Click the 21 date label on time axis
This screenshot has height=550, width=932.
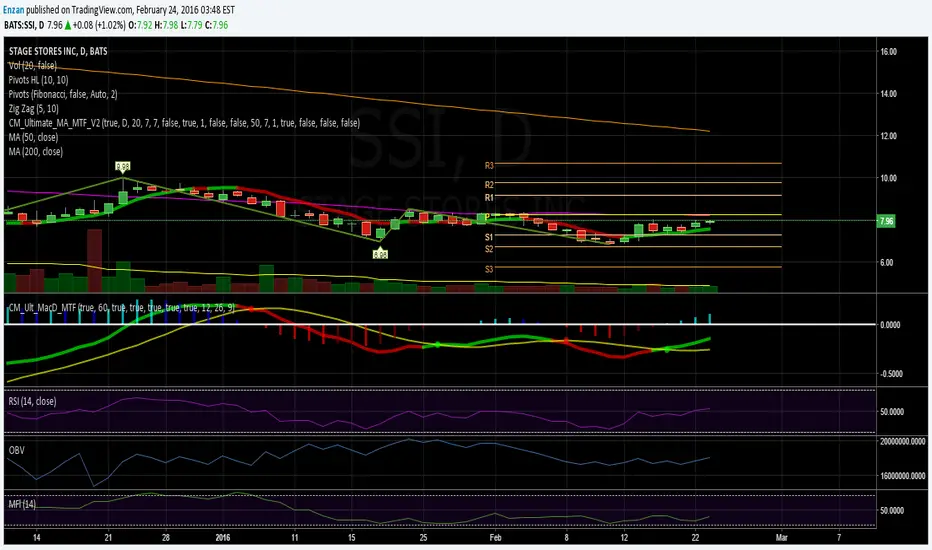[108, 538]
